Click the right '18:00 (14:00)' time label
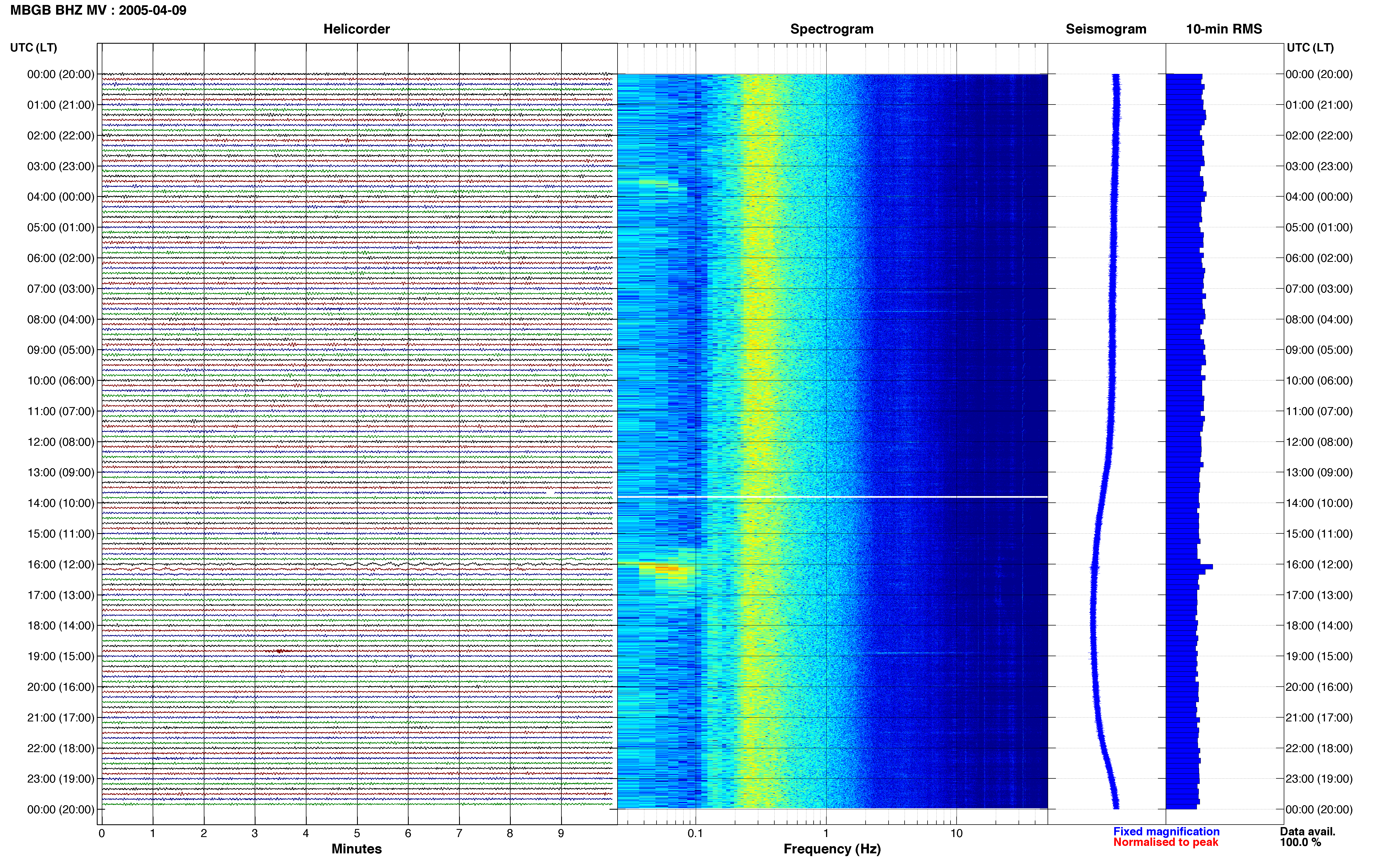1388x868 pixels. coord(1319,626)
